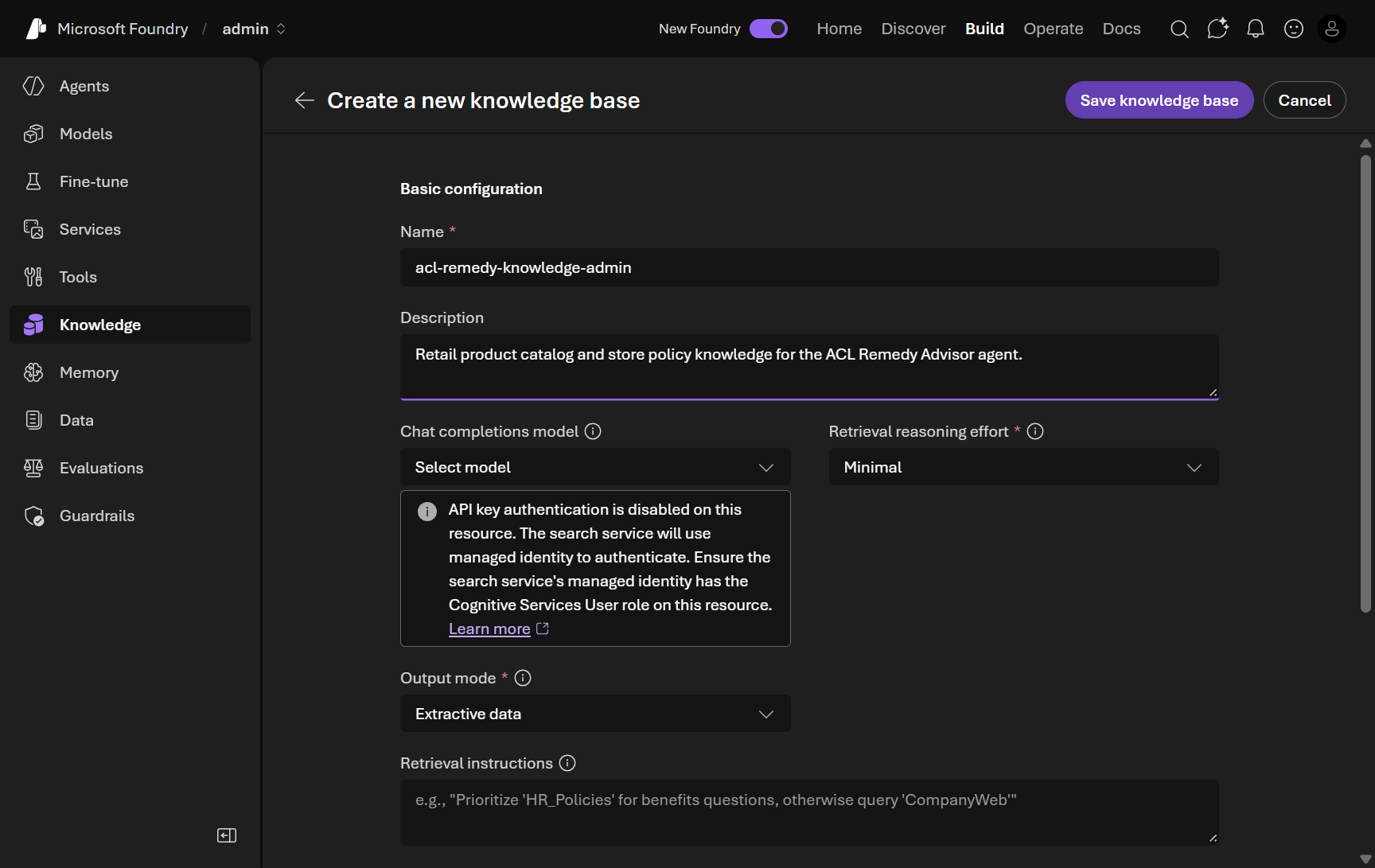Click info icon beside Chat completions model
Viewport: 1375px width, 868px height.
(x=593, y=431)
